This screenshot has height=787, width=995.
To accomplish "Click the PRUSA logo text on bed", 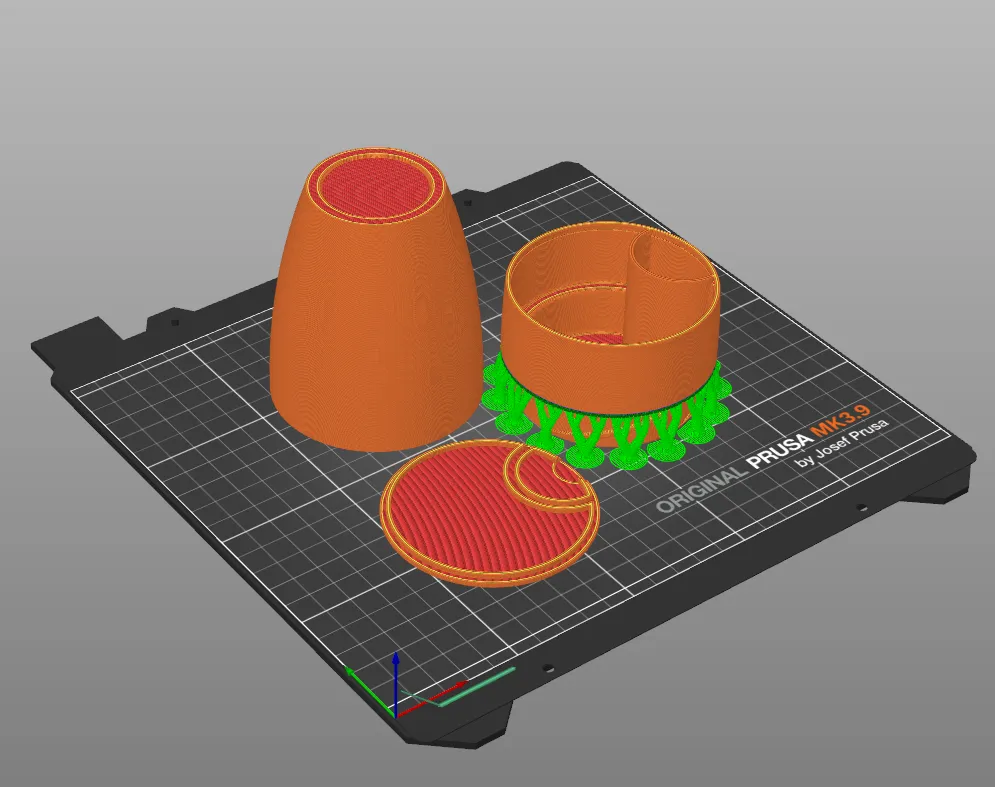I will click(x=780, y=451).
